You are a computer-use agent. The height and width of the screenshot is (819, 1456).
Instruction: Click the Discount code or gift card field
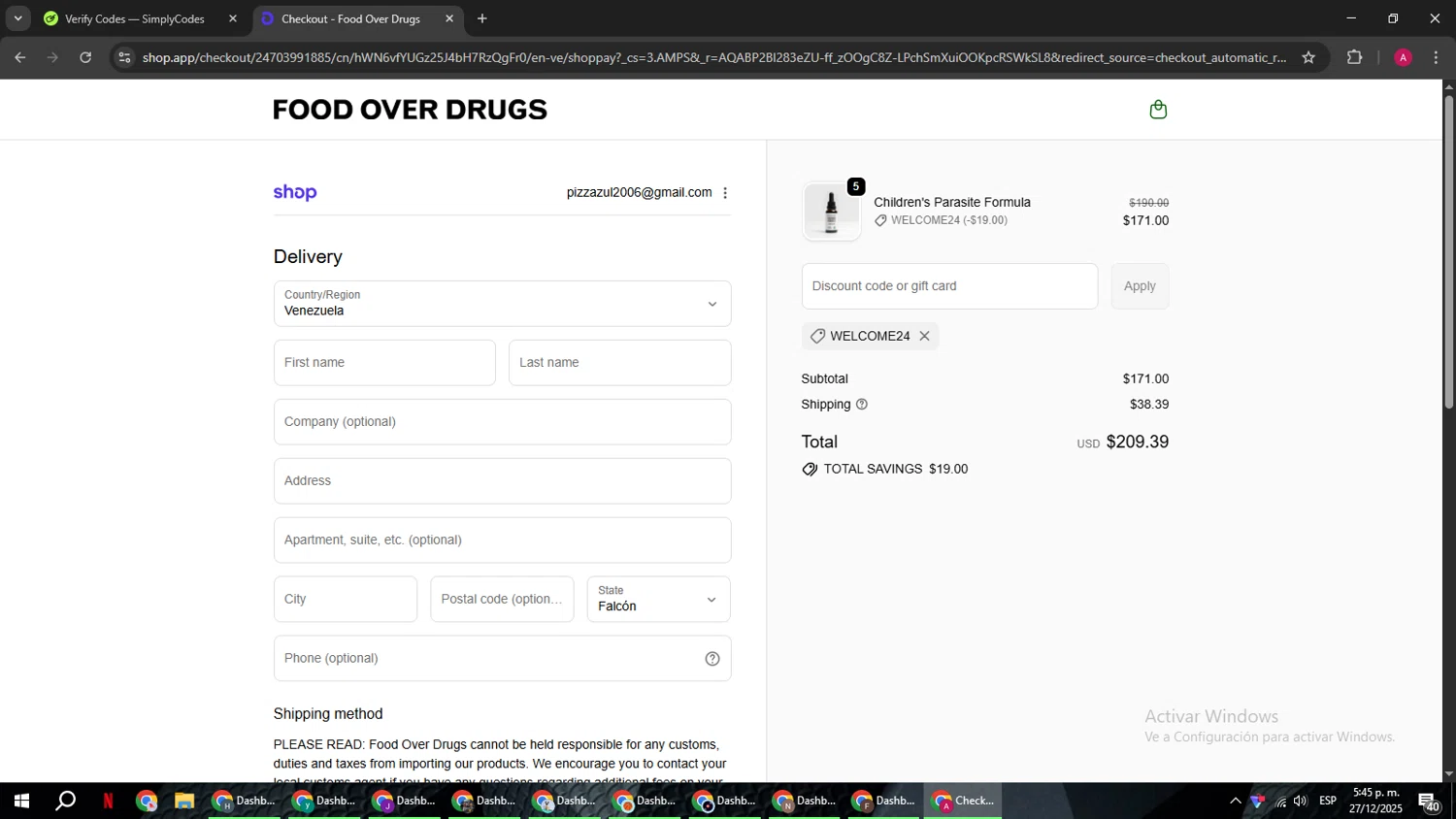pos(949,286)
